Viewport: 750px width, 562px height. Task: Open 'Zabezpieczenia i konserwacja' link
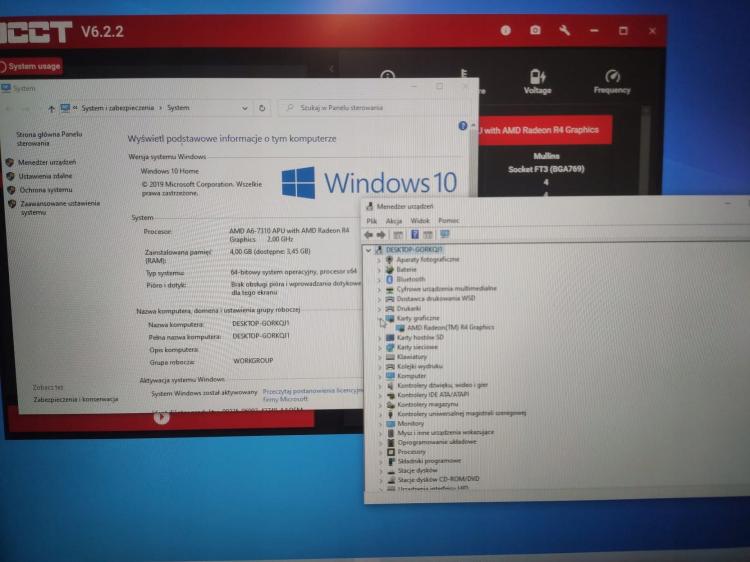(76, 399)
